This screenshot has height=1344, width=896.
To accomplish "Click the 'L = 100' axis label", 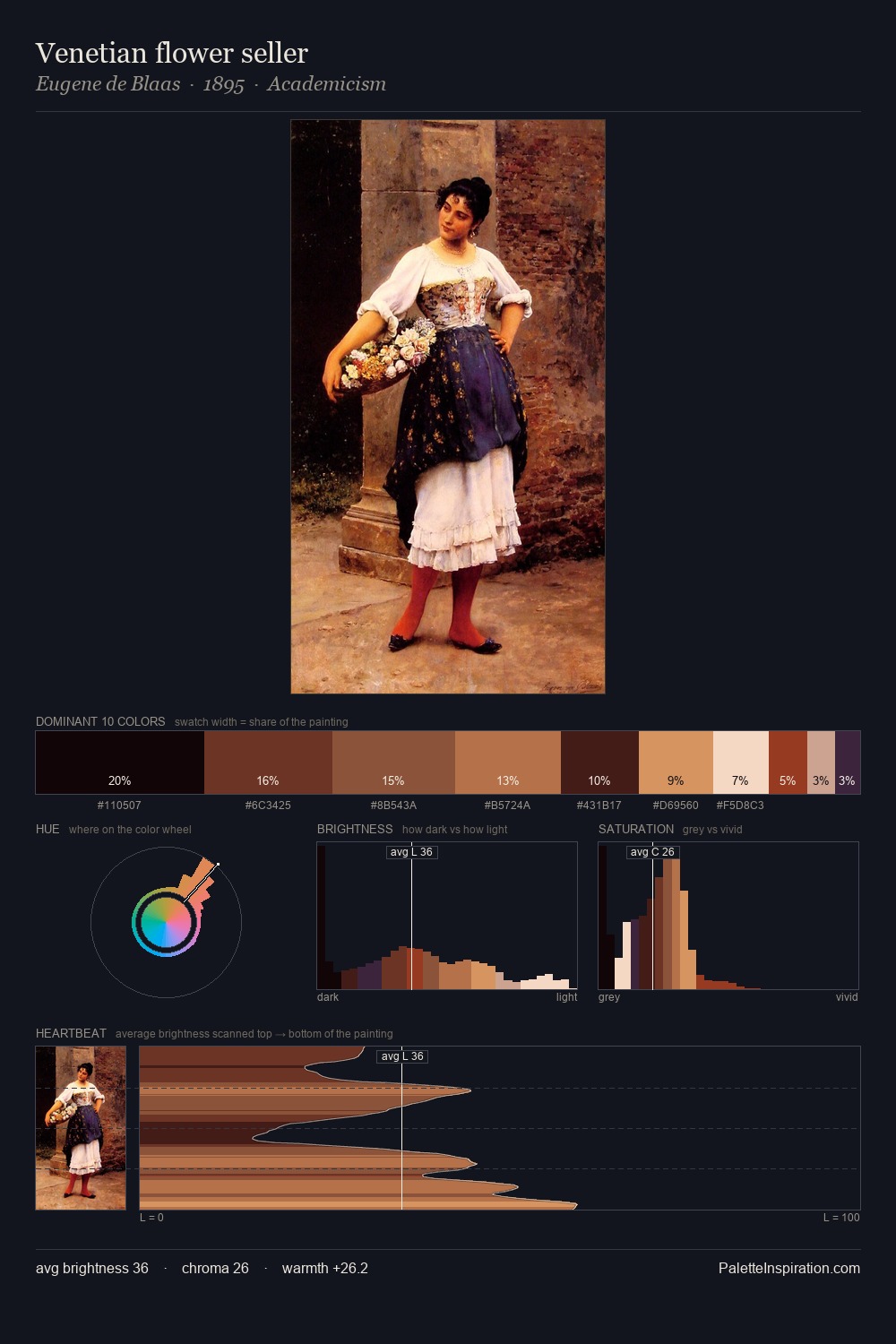I will point(841,1218).
